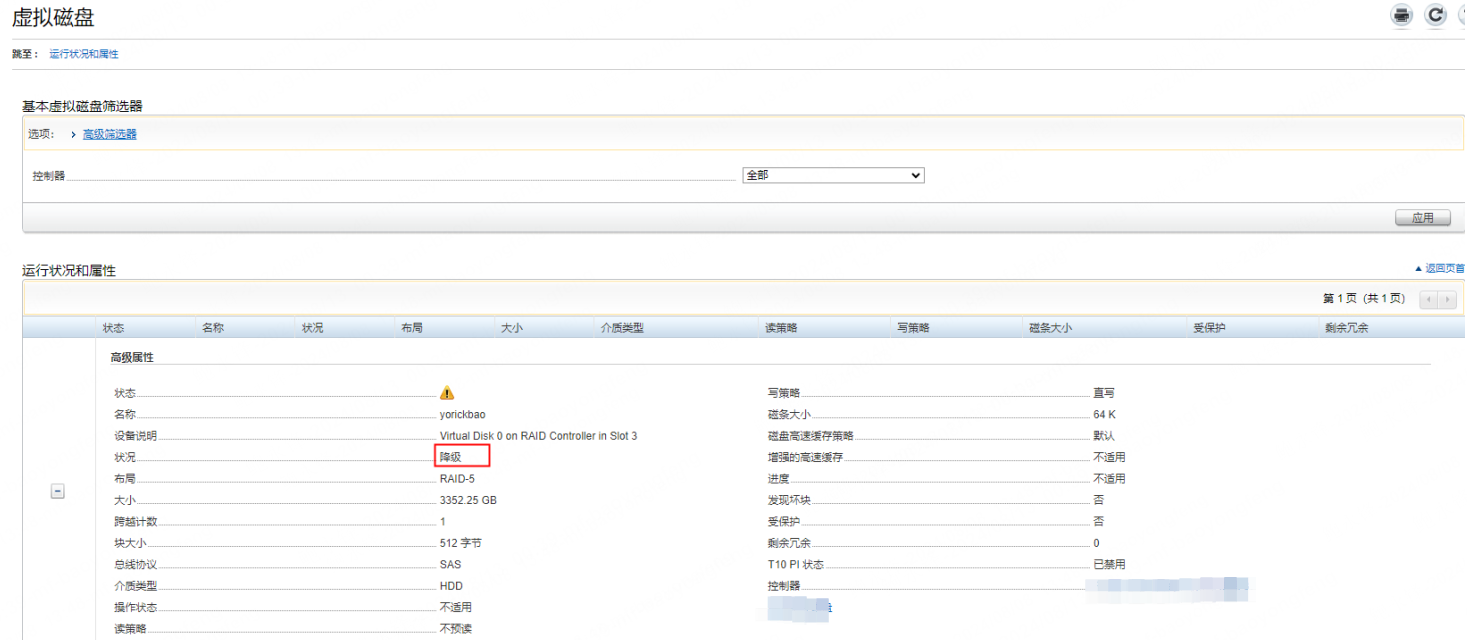Click the 受保护 column header
1467x640 pixels.
1209,328
